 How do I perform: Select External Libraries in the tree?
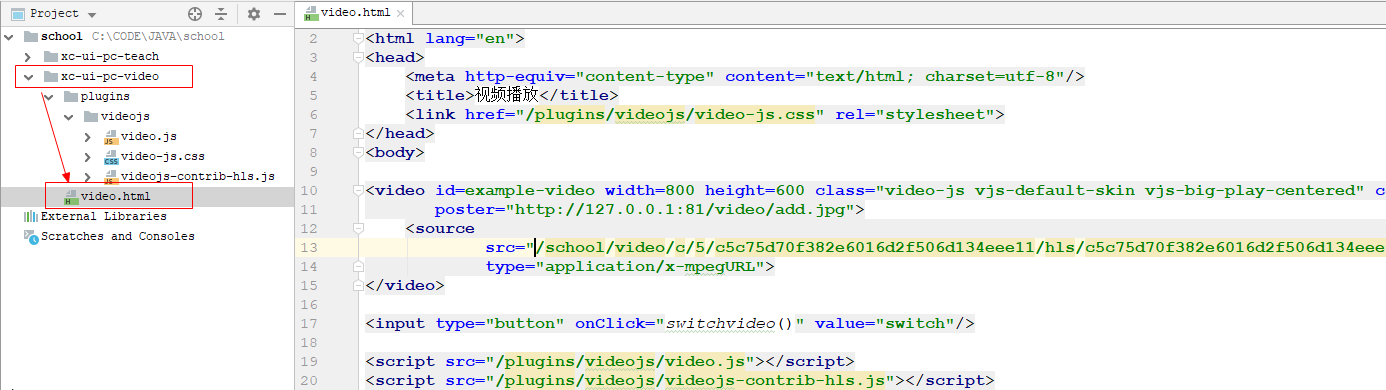coord(104,216)
